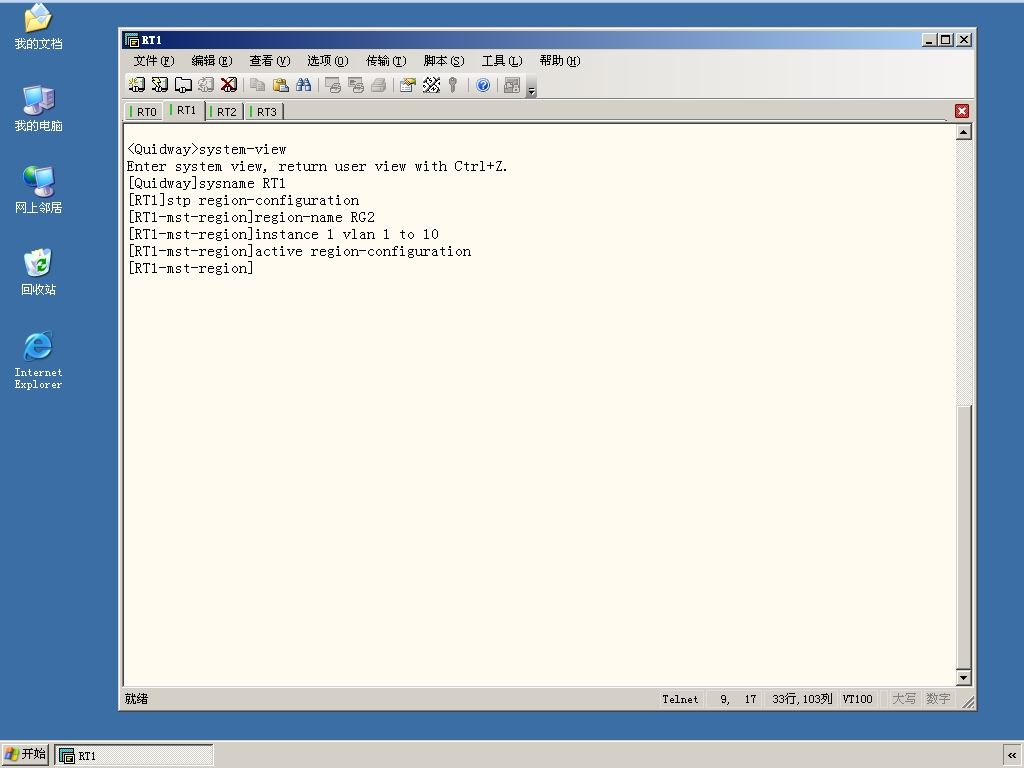Click the vertical scrollbar thumb
Image resolution: width=1024 pixels, height=768 pixels.
pos(963,537)
